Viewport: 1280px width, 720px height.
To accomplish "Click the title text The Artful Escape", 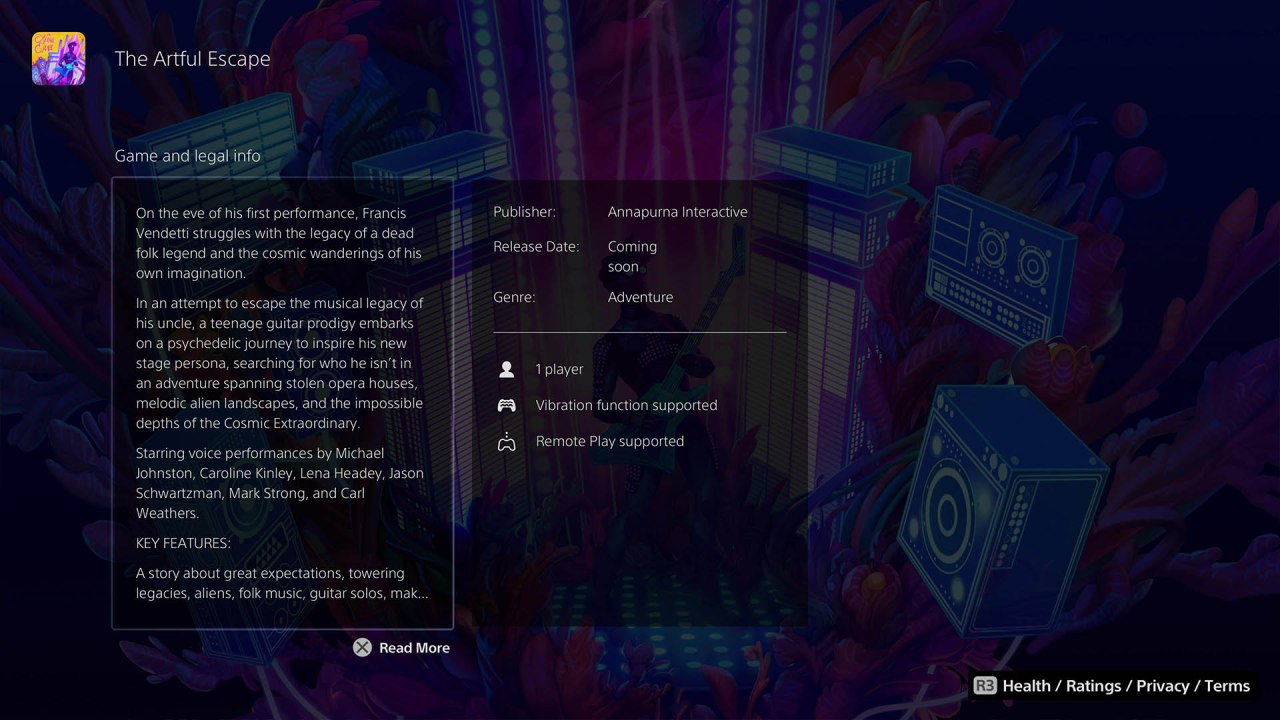I will coord(192,59).
